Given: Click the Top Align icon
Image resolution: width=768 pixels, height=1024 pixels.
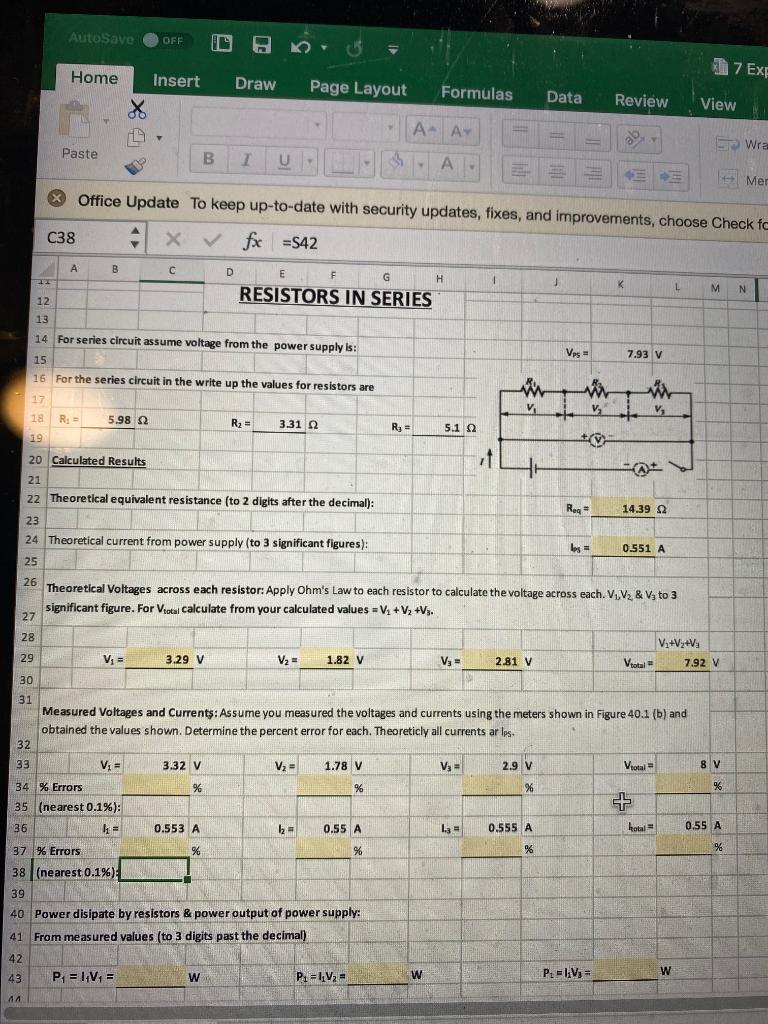Looking at the screenshot, I should click(x=521, y=133).
